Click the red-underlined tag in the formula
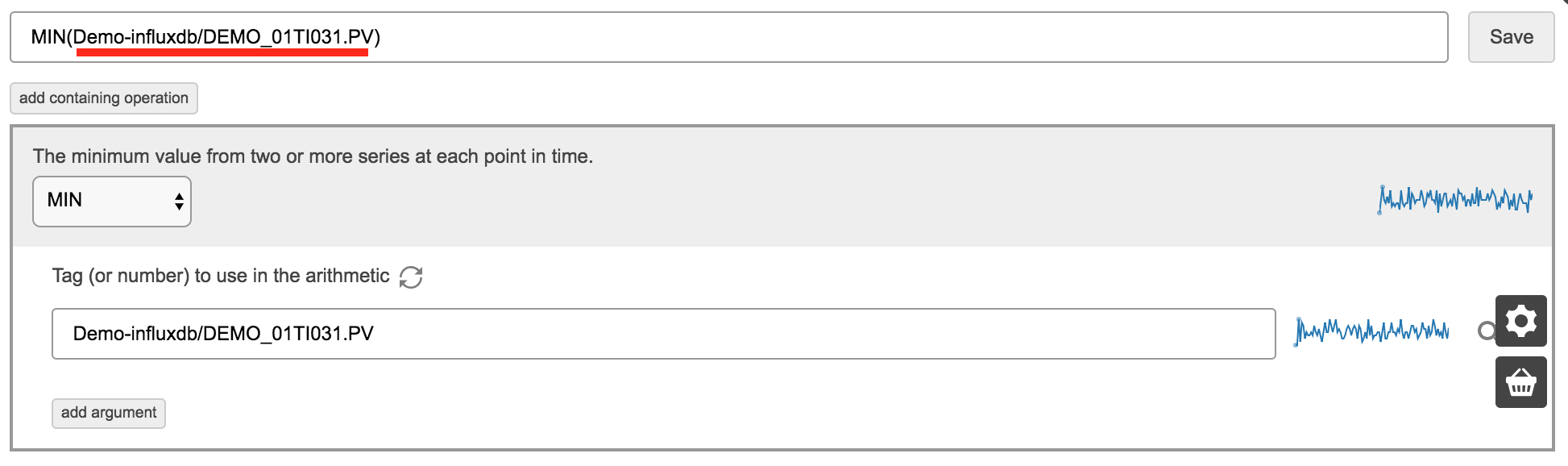This screenshot has height=466, width=1568. pyautogui.click(x=223, y=37)
